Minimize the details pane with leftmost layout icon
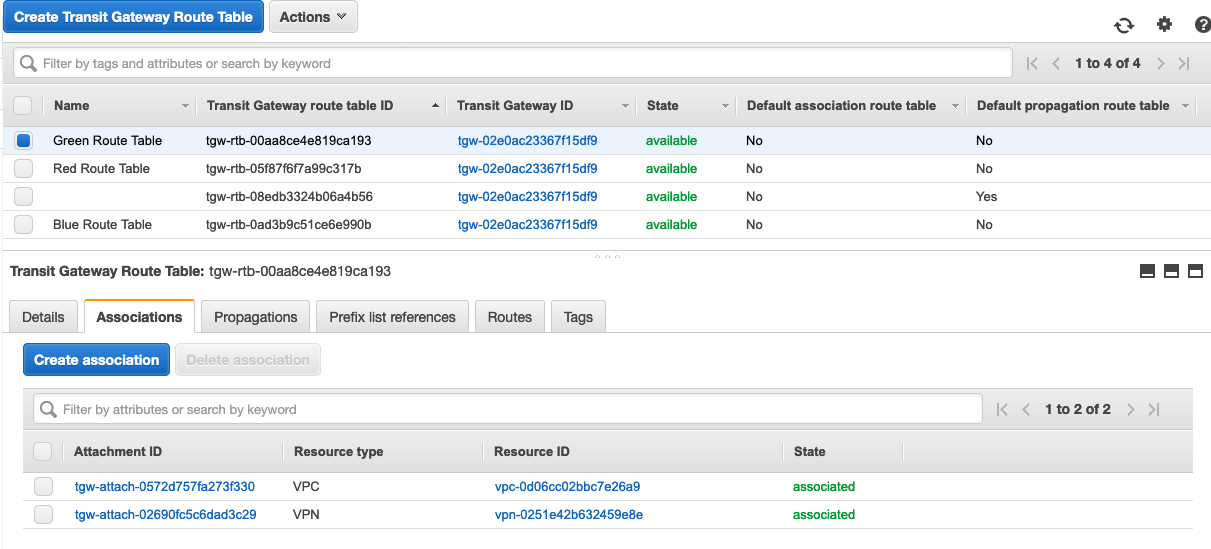This screenshot has height=549, width=1211. tap(1147, 271)
